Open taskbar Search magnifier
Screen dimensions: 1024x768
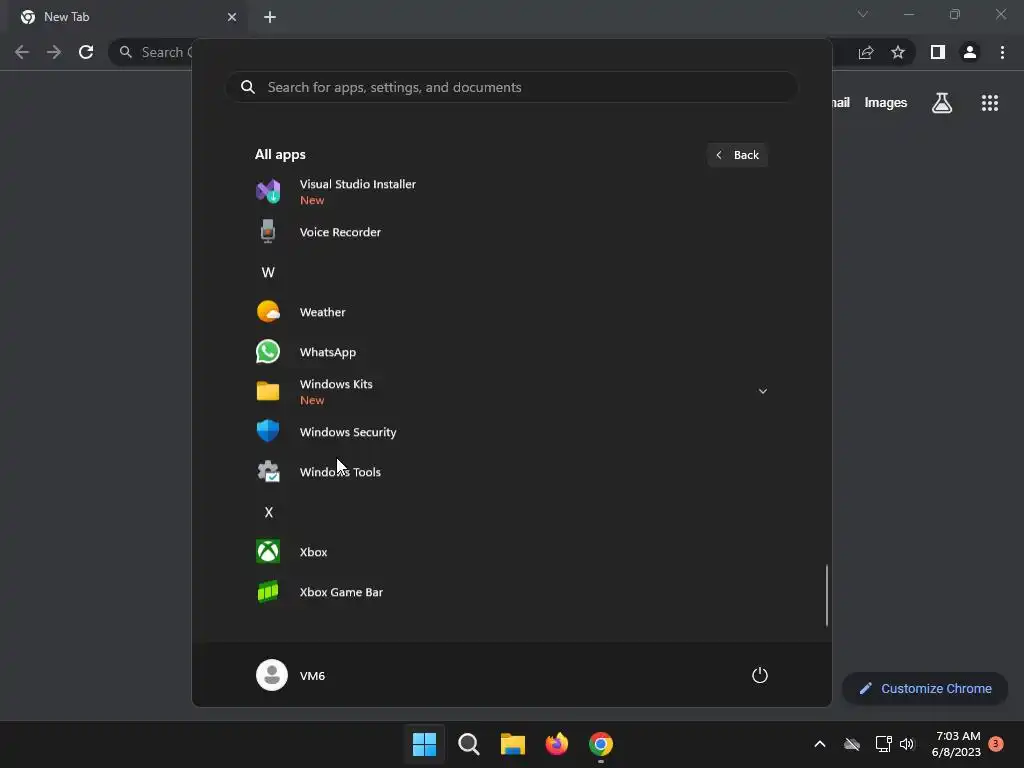coord(468,744)
